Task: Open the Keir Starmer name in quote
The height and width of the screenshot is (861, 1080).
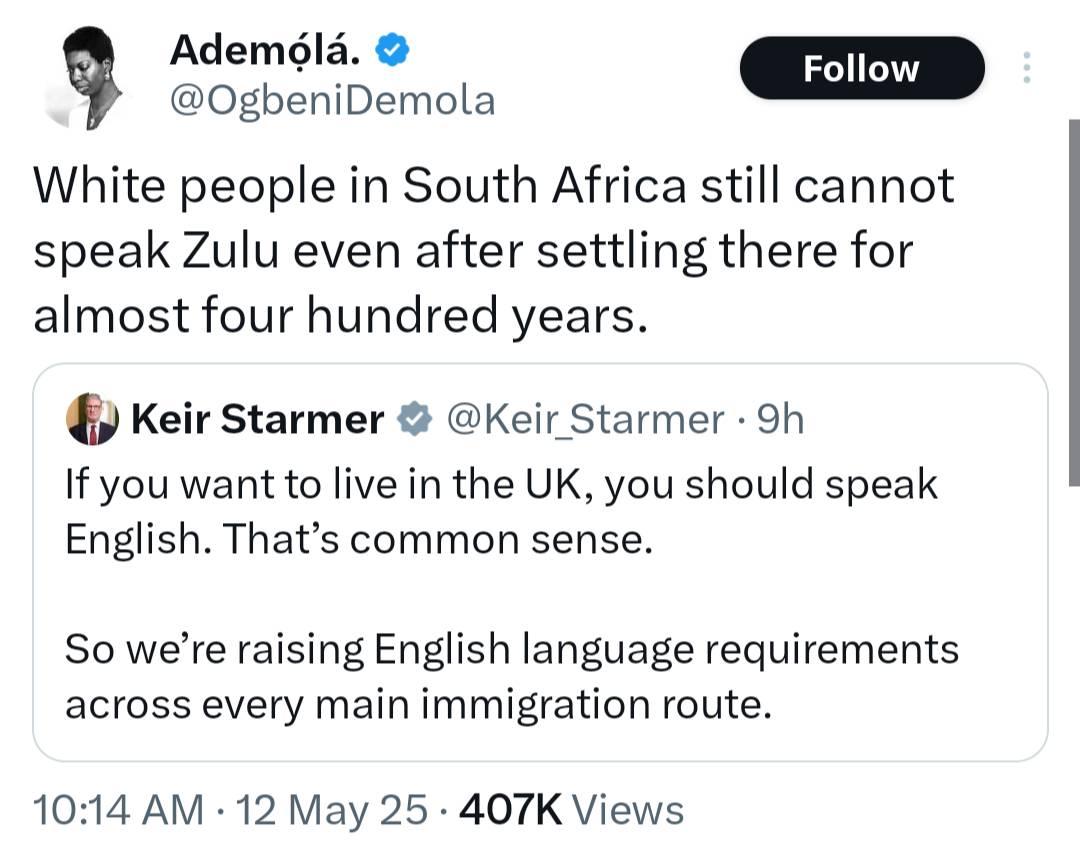Action: pyautogui.click(x=257, y=419)
